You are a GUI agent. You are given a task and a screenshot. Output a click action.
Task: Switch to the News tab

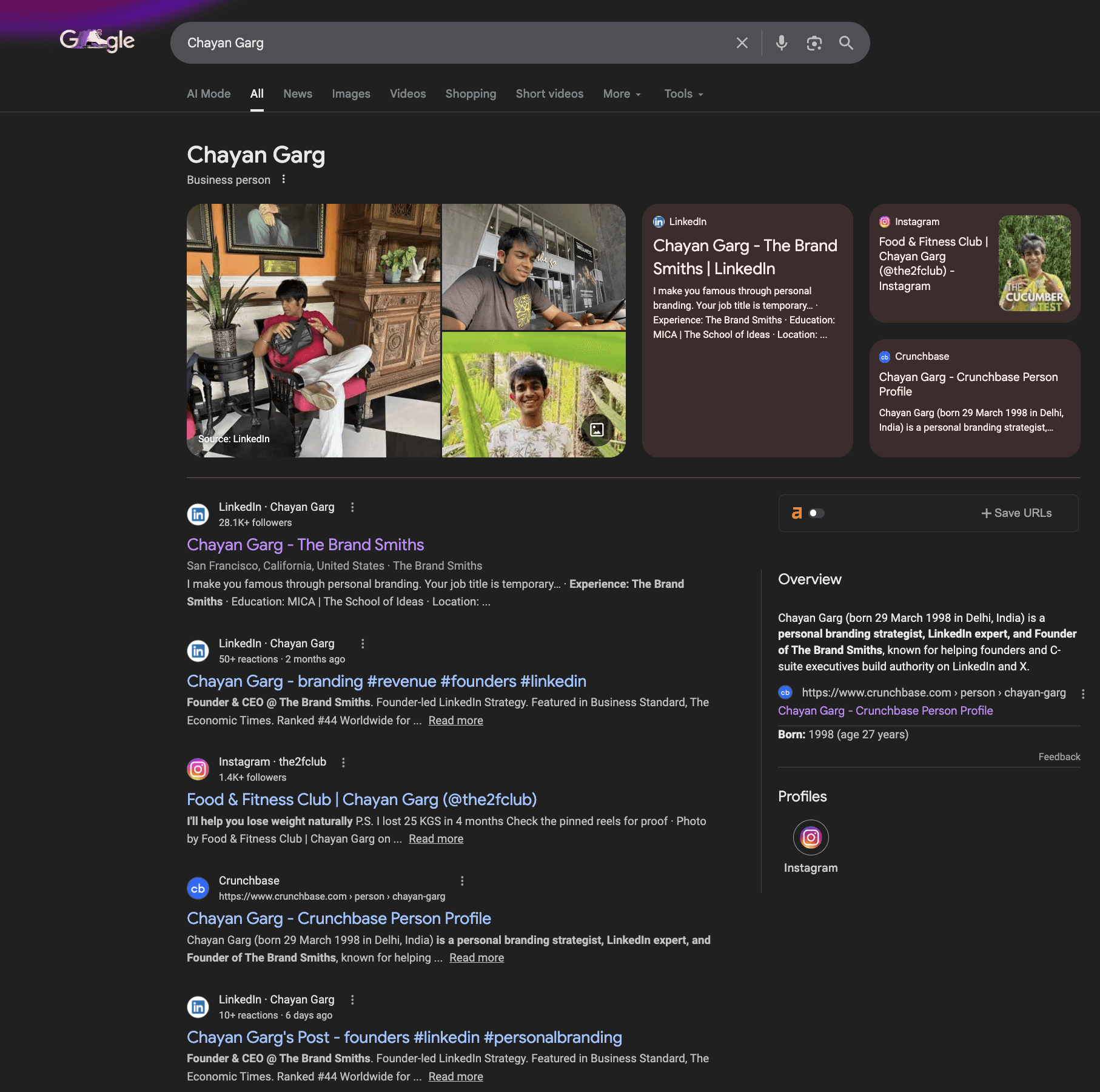298,94
